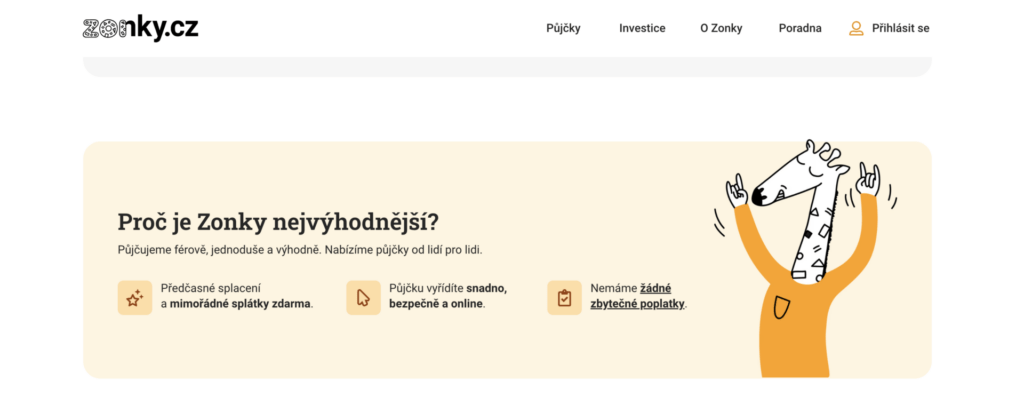The width and height of the screenshot is (1024, 412).
Task: Click the Proč je Zonky nejvýhodnější heading
Action: (x=278, y=222)
